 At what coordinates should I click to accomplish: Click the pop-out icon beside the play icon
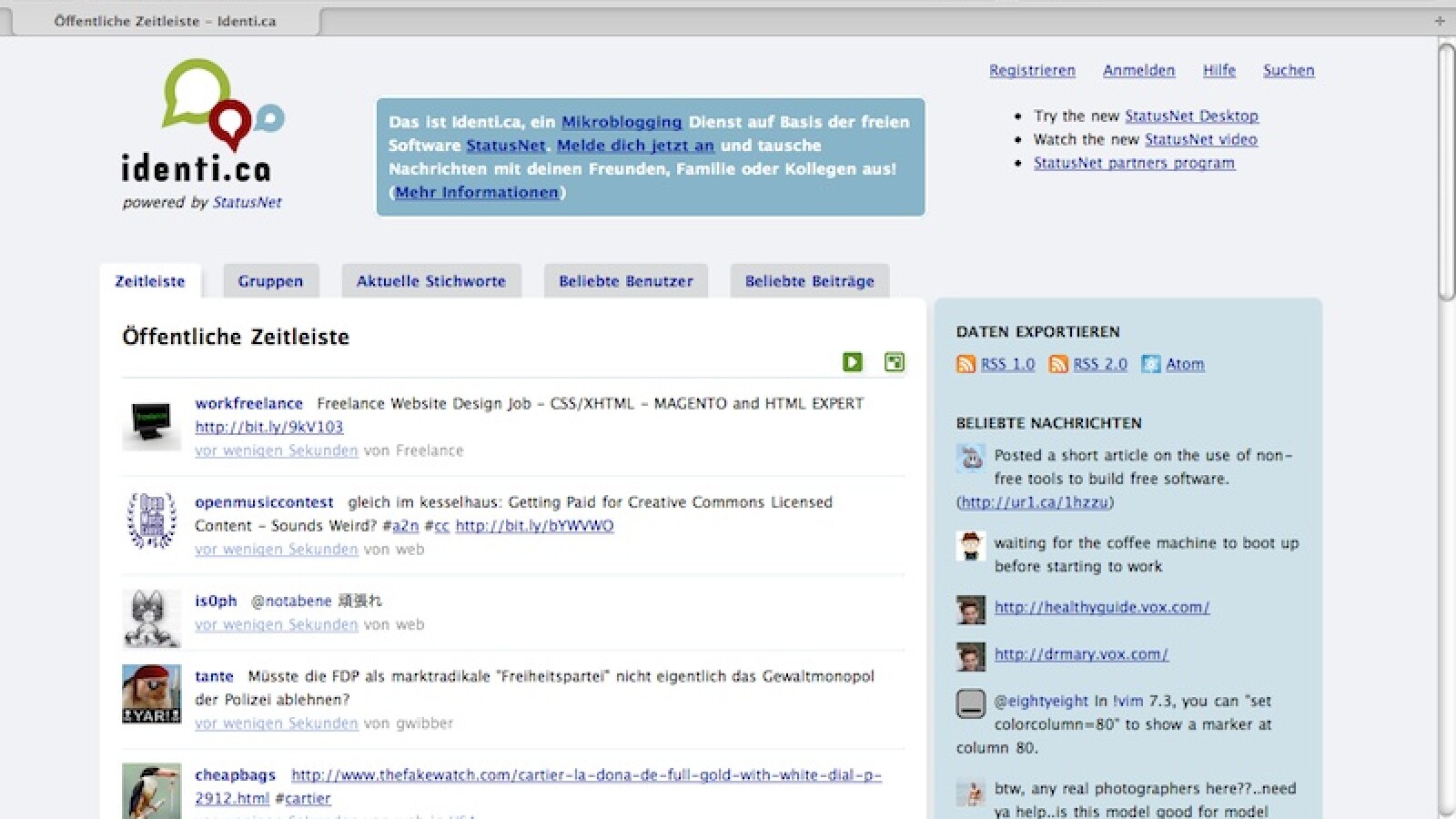click(x=895, y=362)
